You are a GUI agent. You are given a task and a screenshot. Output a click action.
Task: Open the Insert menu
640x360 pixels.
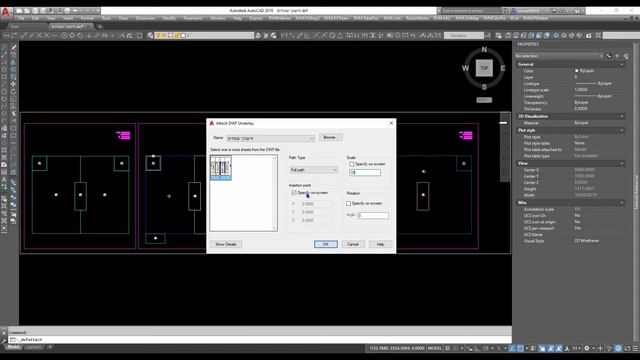[68, 18]
